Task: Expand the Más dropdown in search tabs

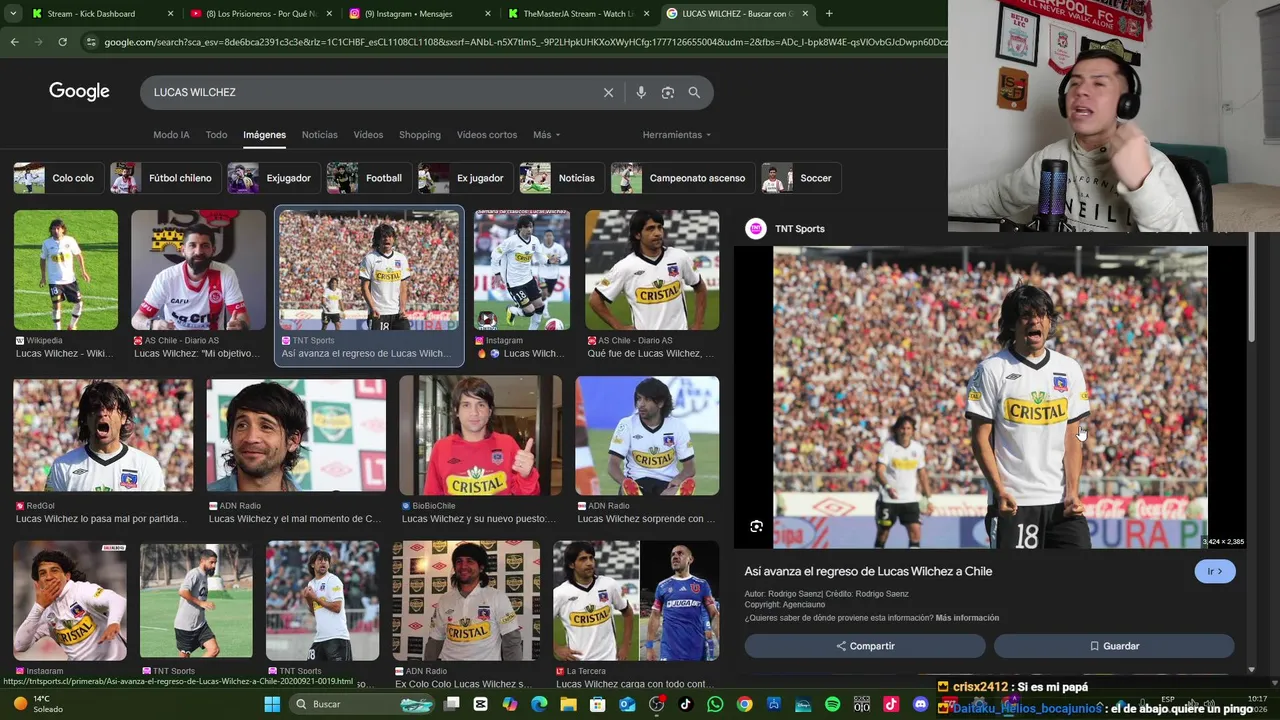Action: (546, 135)
